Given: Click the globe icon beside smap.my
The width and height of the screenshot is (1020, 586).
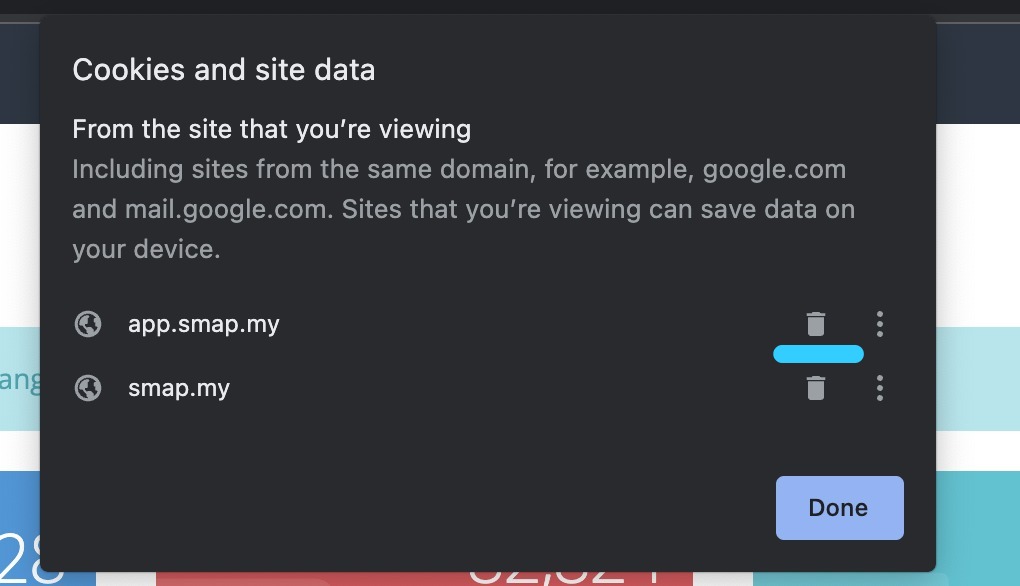Looking at the screenshot, I should point(88,388).
